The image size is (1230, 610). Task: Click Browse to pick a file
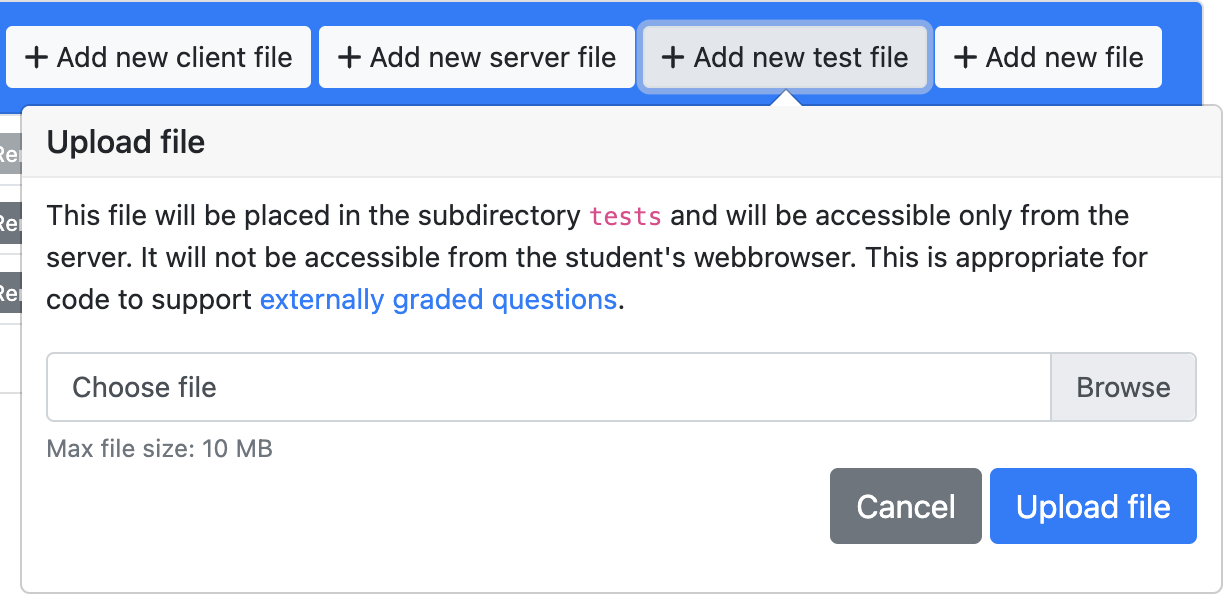pyautogui.click(x=1123, y=387)
